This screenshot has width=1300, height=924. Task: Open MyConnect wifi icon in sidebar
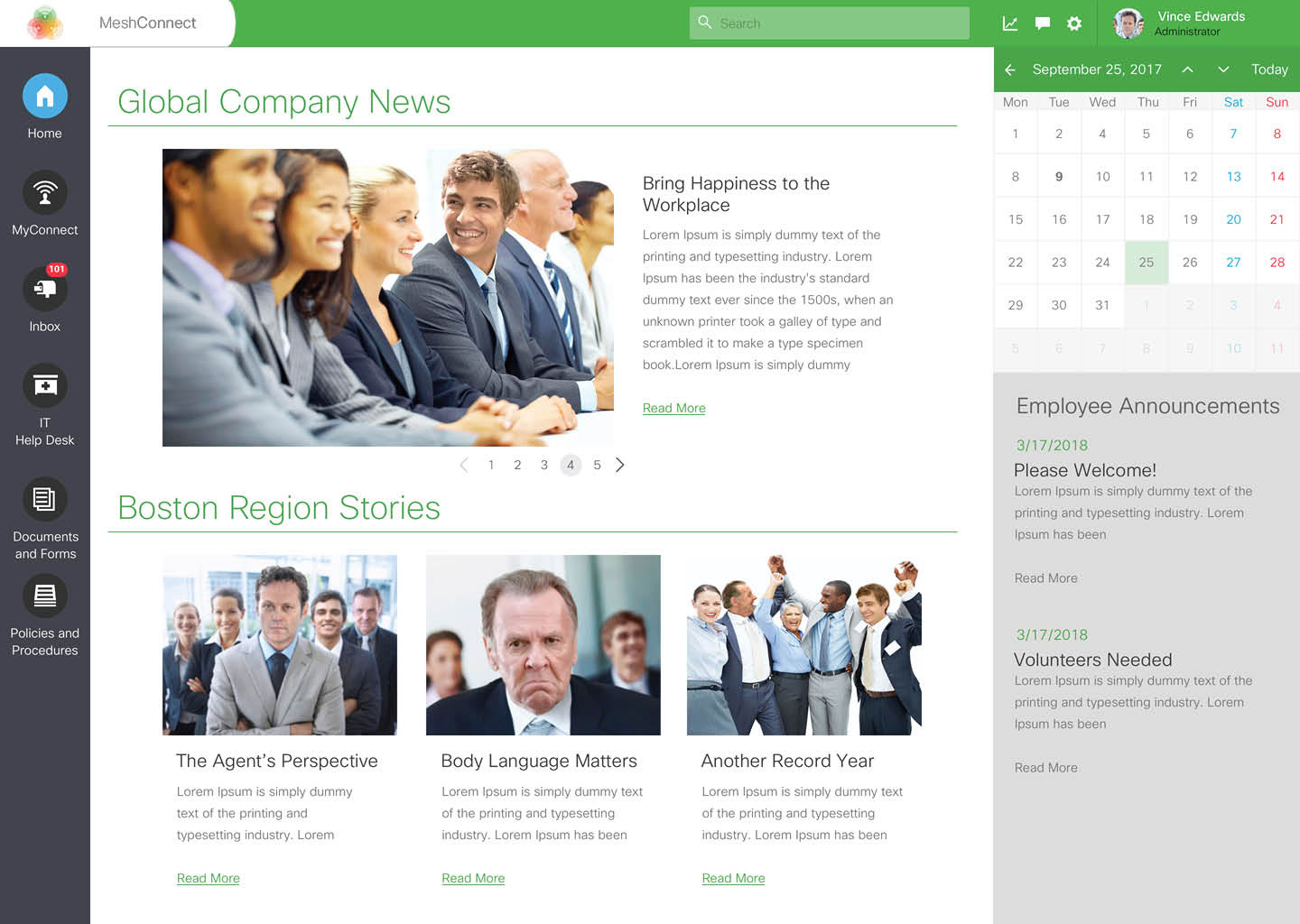point(44,192)
